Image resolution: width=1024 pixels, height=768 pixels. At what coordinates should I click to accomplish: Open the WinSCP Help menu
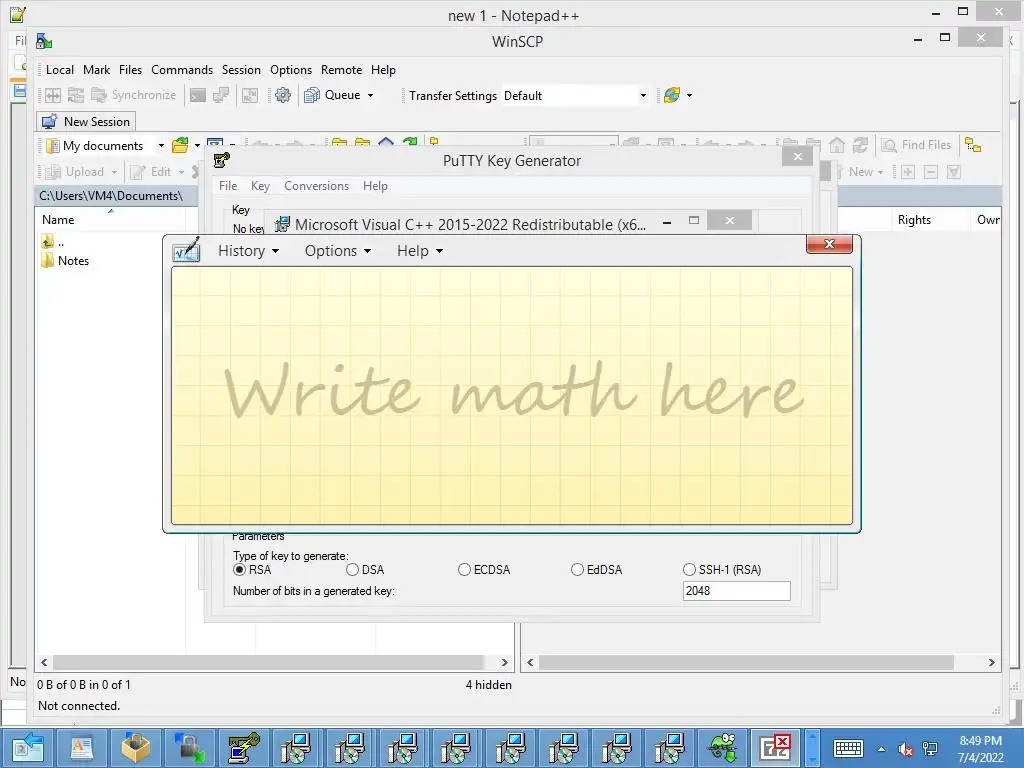point(383,70)
